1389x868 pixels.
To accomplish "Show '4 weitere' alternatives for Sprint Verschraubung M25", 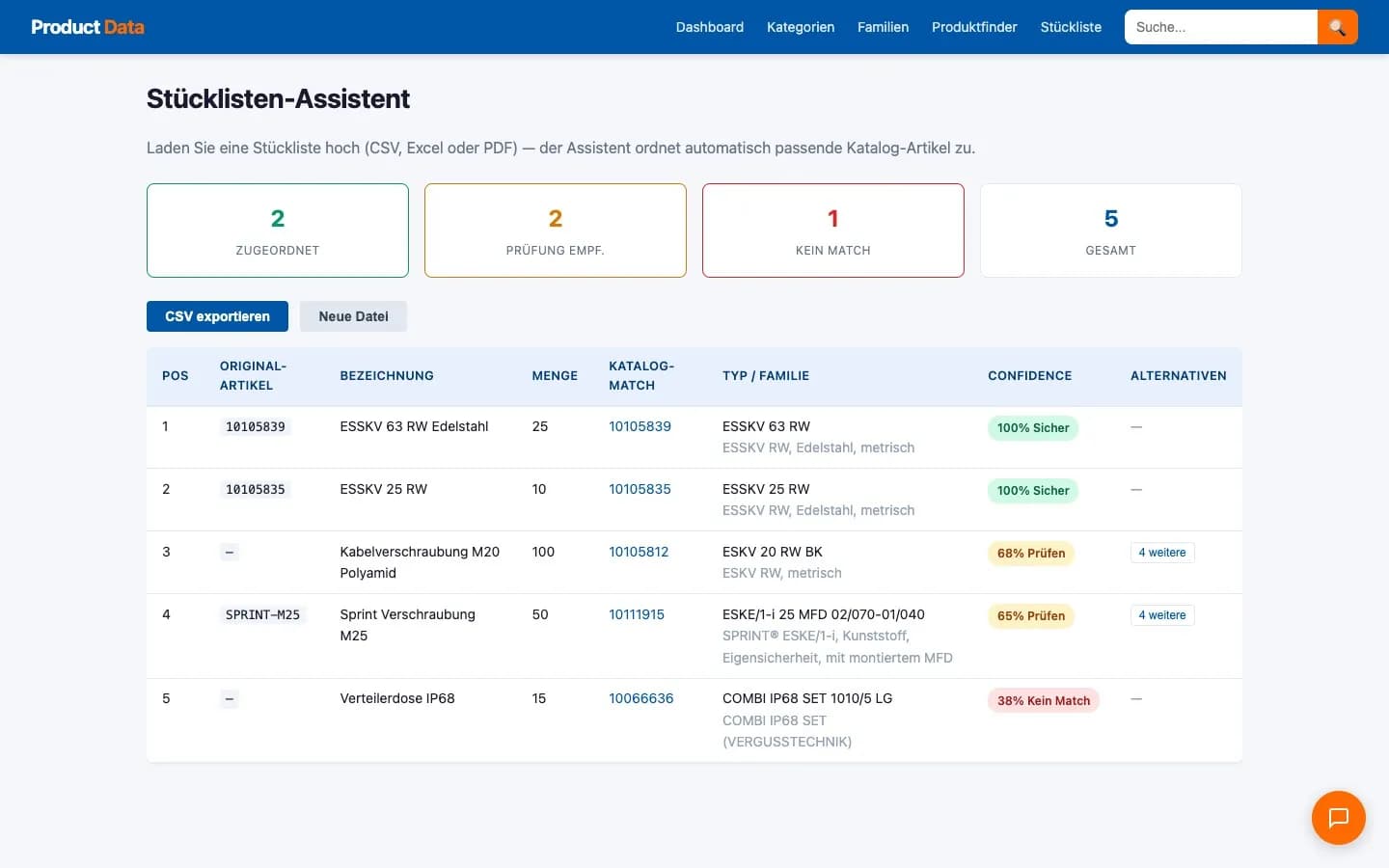I will 1161,614.
